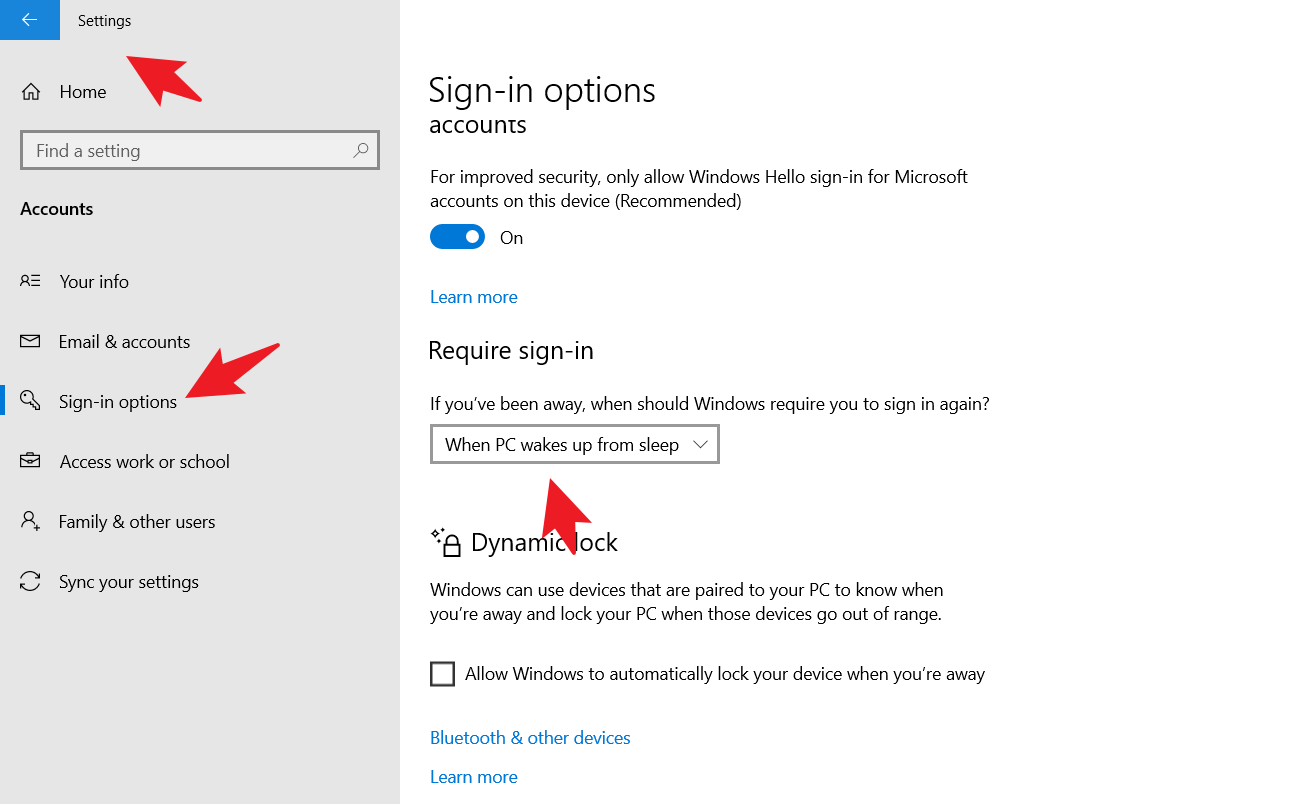Open the Require sign-in dropdown
The height and width of the screenshot is (804, 1302).
pos(574,445)
